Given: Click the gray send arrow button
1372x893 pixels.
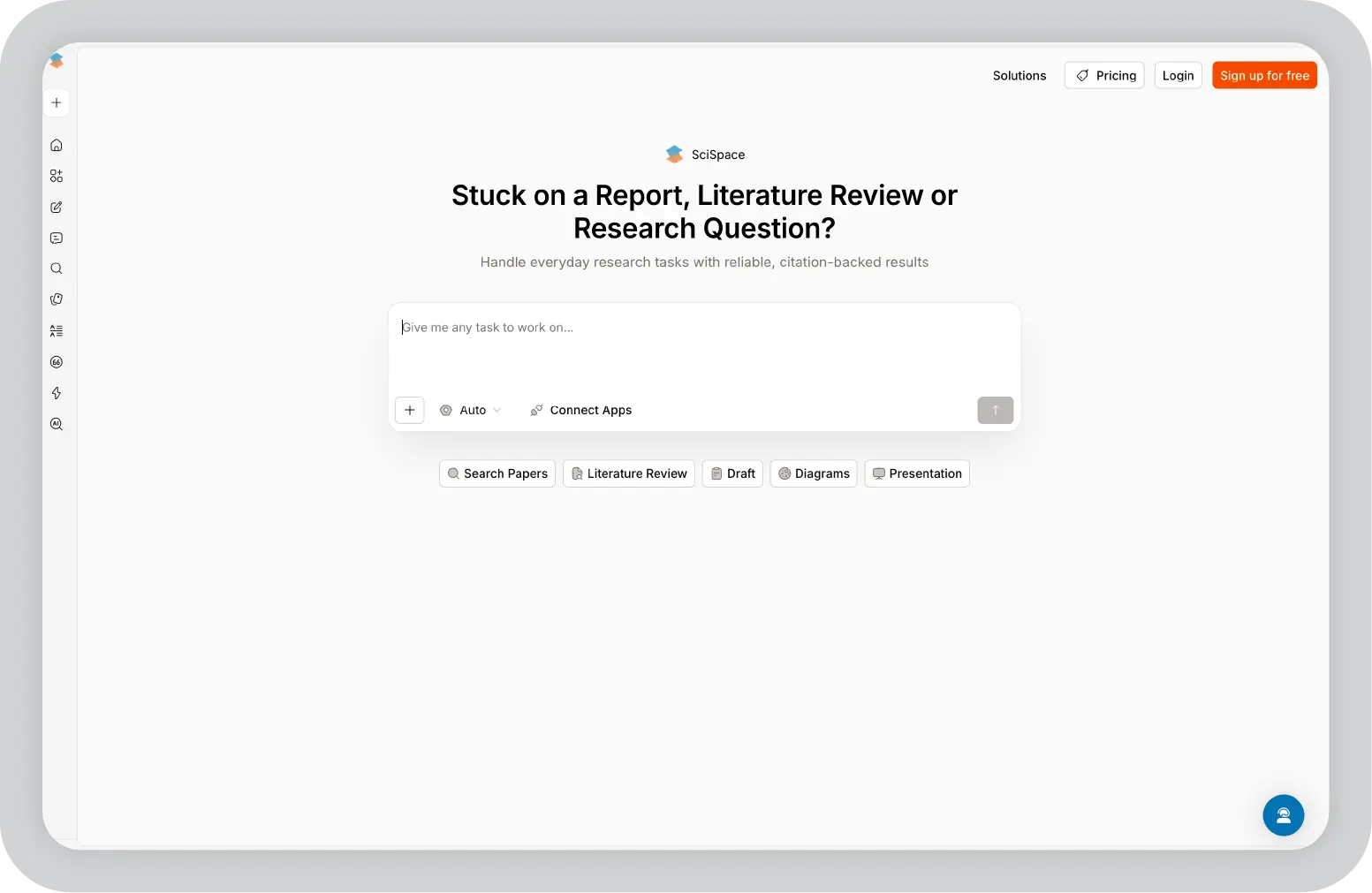Looking at the screenshot, I should coord(996,410).
